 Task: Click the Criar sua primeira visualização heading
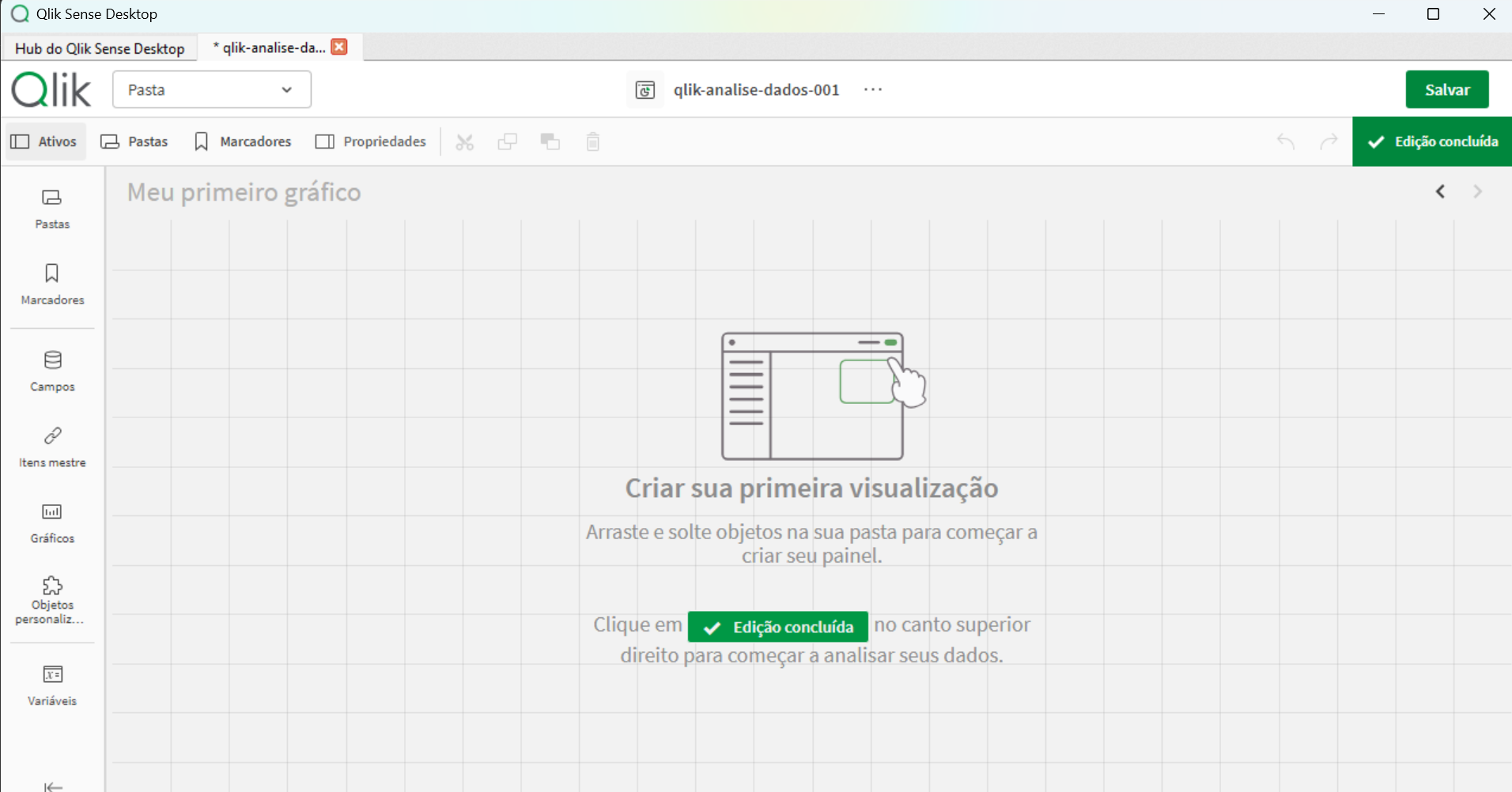click(x=811, y=488)
